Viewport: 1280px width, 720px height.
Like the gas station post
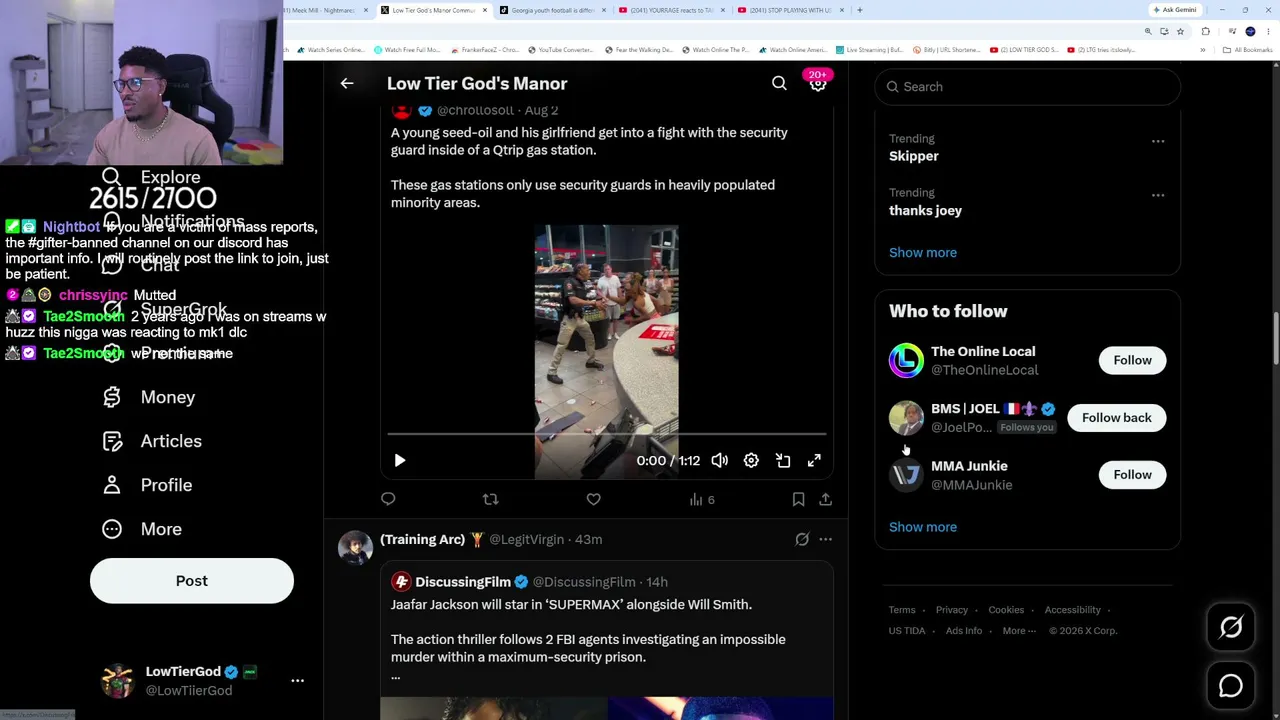tap(594, 499)
